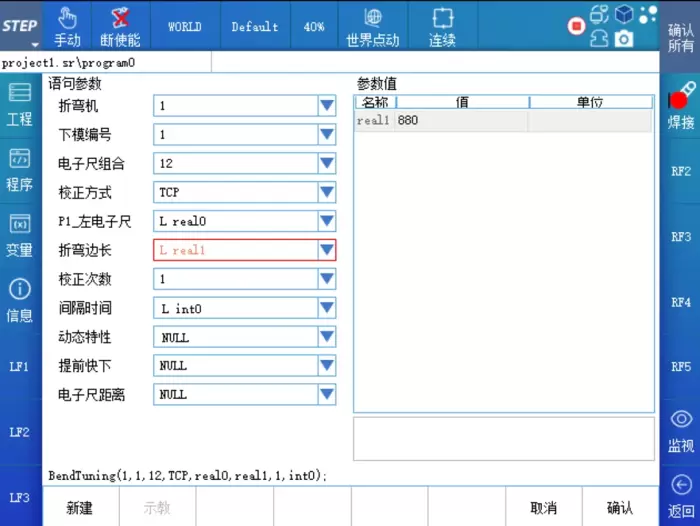The height and width of the screenshot is (526, 700).
Task: Open the 校正方式 TCP dropdown
Action: (326, 192)
